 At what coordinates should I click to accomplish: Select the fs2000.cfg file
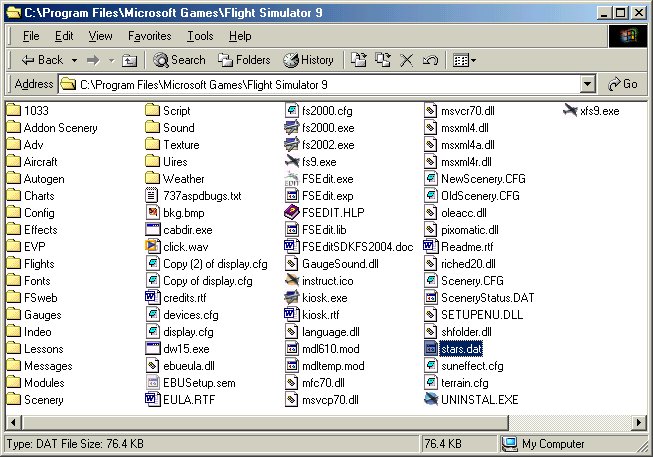pyautogui.click(x=319, y=111)
